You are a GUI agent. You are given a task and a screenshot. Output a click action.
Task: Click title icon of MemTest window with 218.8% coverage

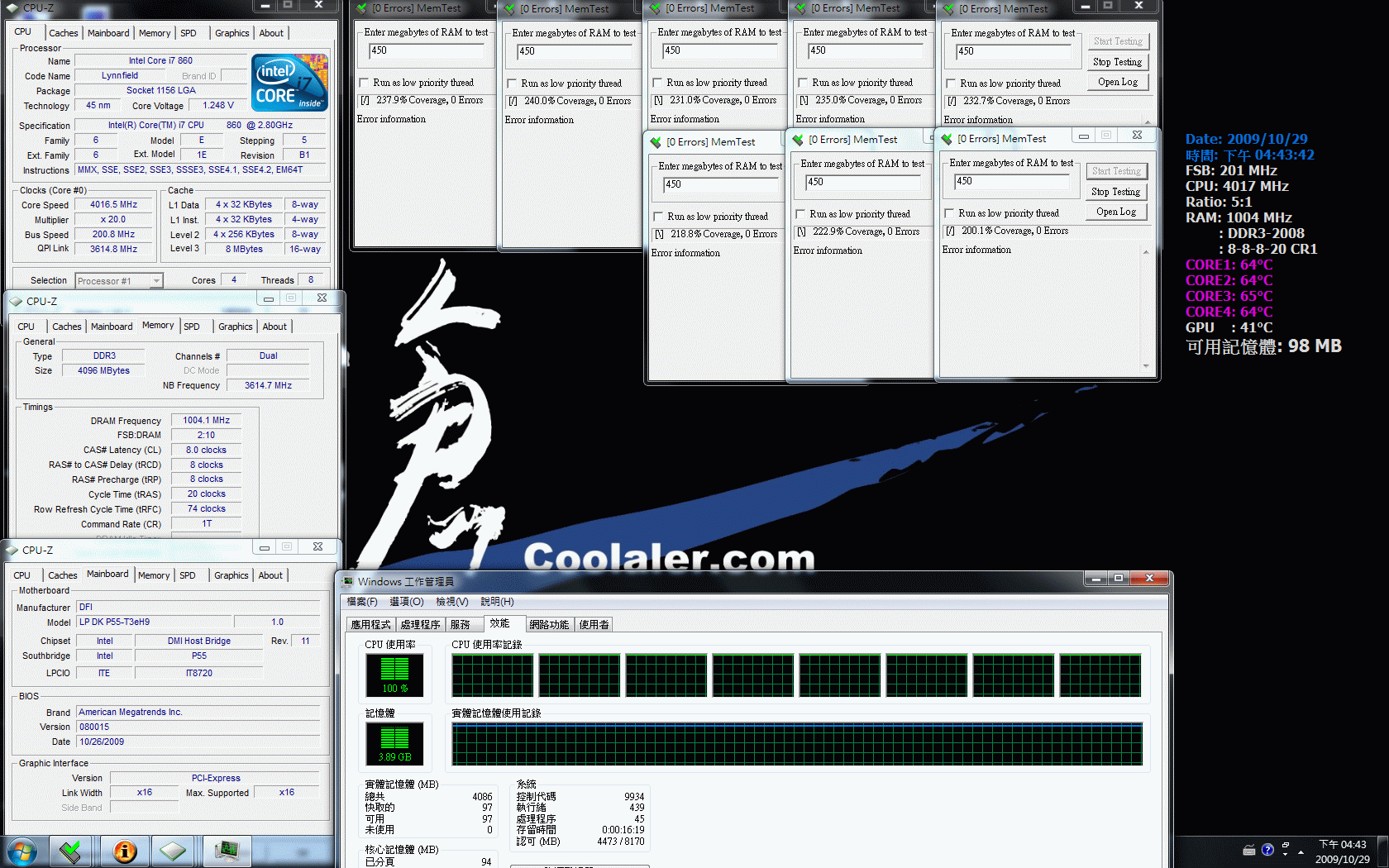pyautogui.click(x=656, y=142)
